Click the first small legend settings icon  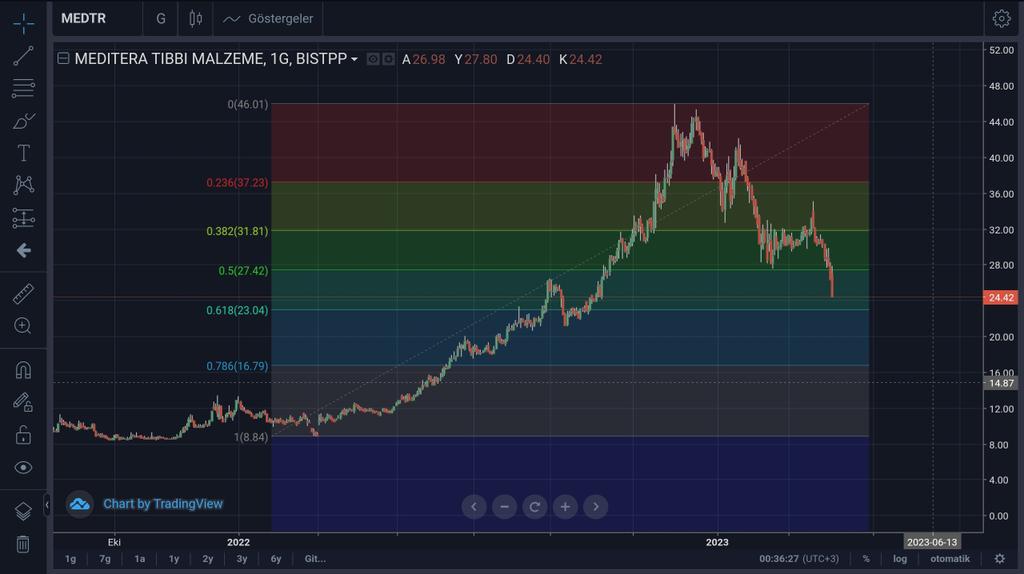[x=373, y=59]
